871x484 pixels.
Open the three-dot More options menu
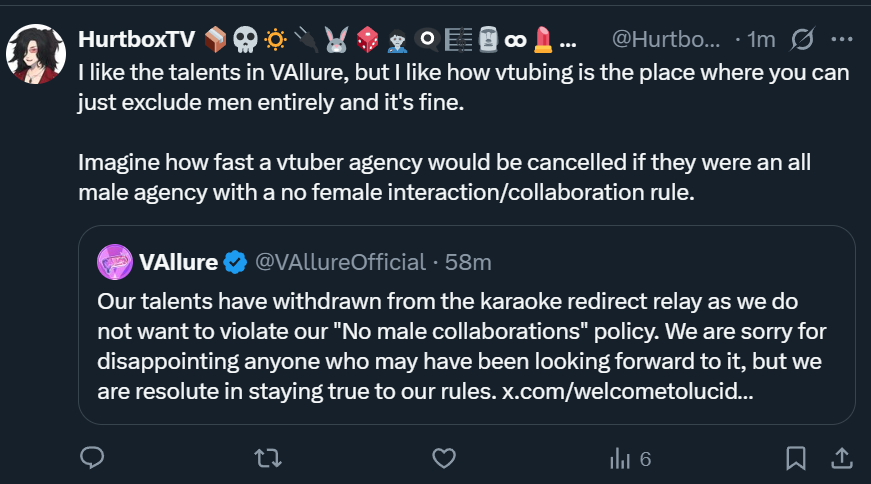click(842, 40)
